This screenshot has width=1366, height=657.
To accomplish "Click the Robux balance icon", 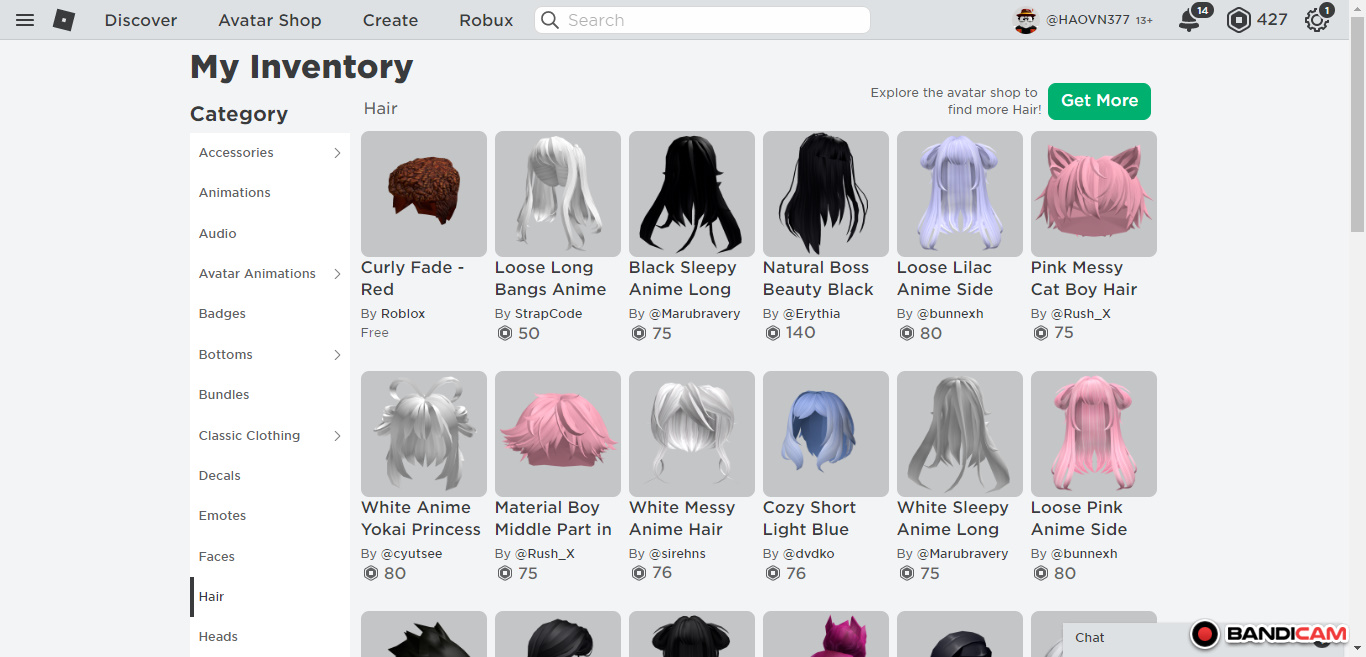I will 1239,20.
